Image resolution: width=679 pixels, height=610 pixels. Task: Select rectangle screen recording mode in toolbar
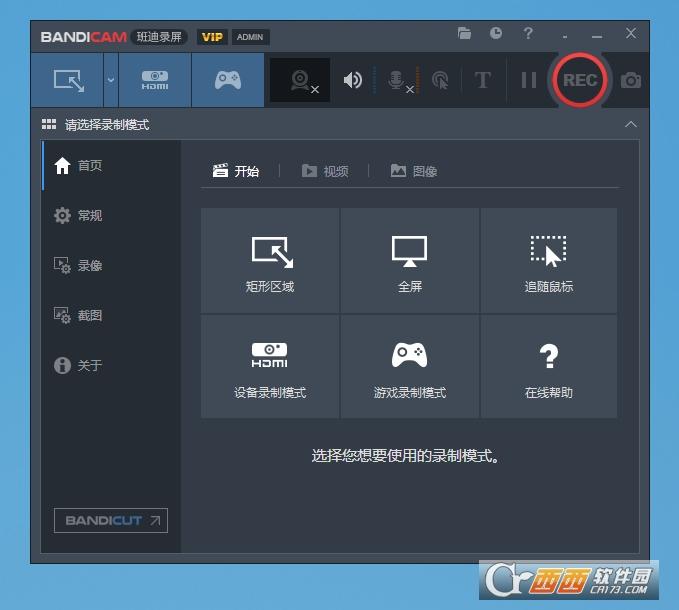68,80
